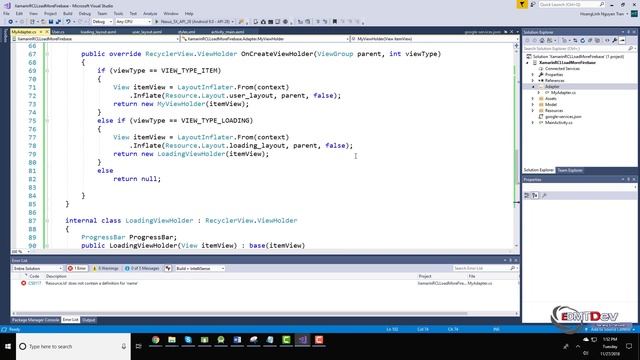The height and width of the screenshot is (360, 640).
Task: Toggle the 0 of 3 Messages filter button
Action: click(x=142, y=268)
